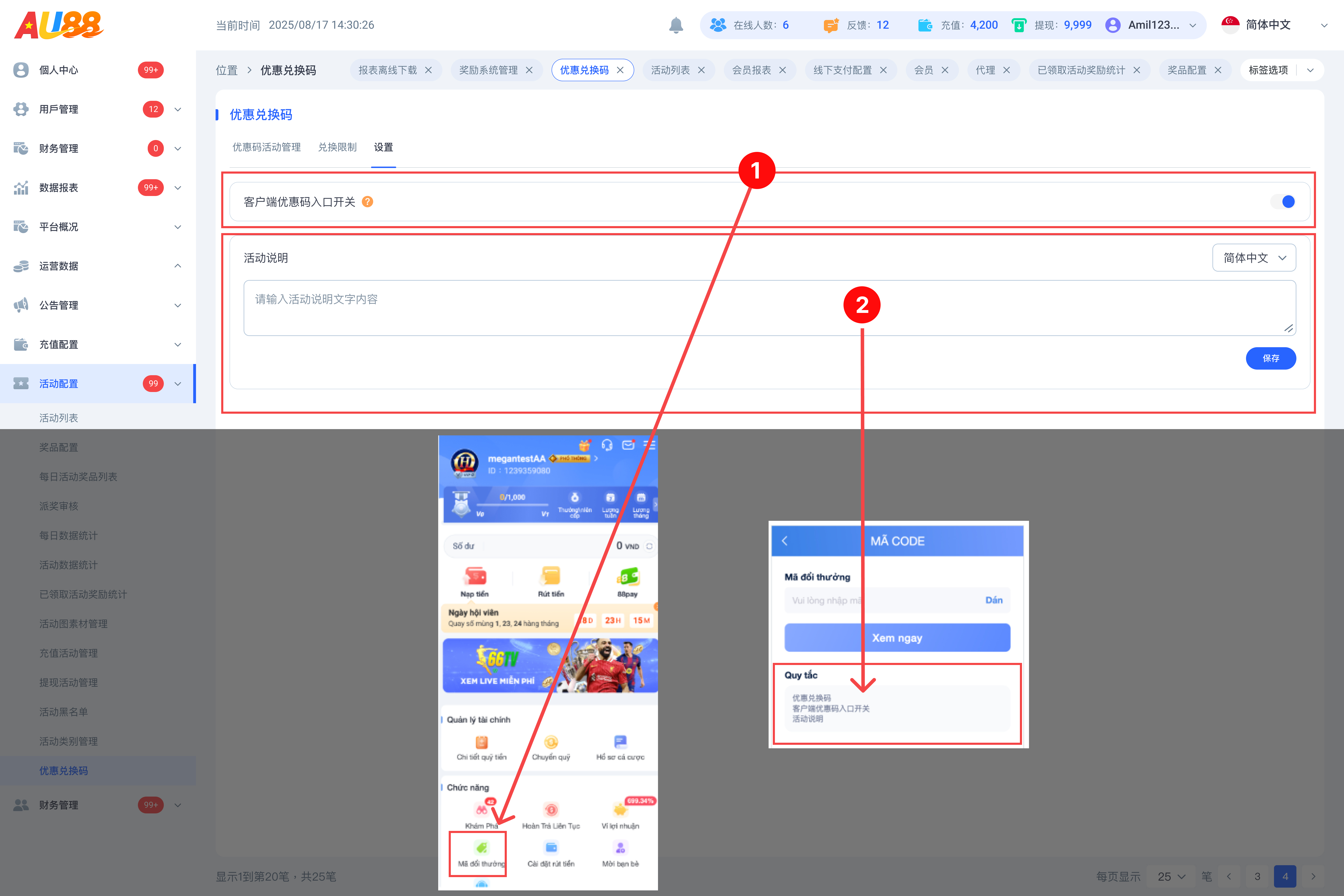This screenshot has width=1344, height=896.
Task: Toggle the client promo code entry switch
Action: point(1283,202)
